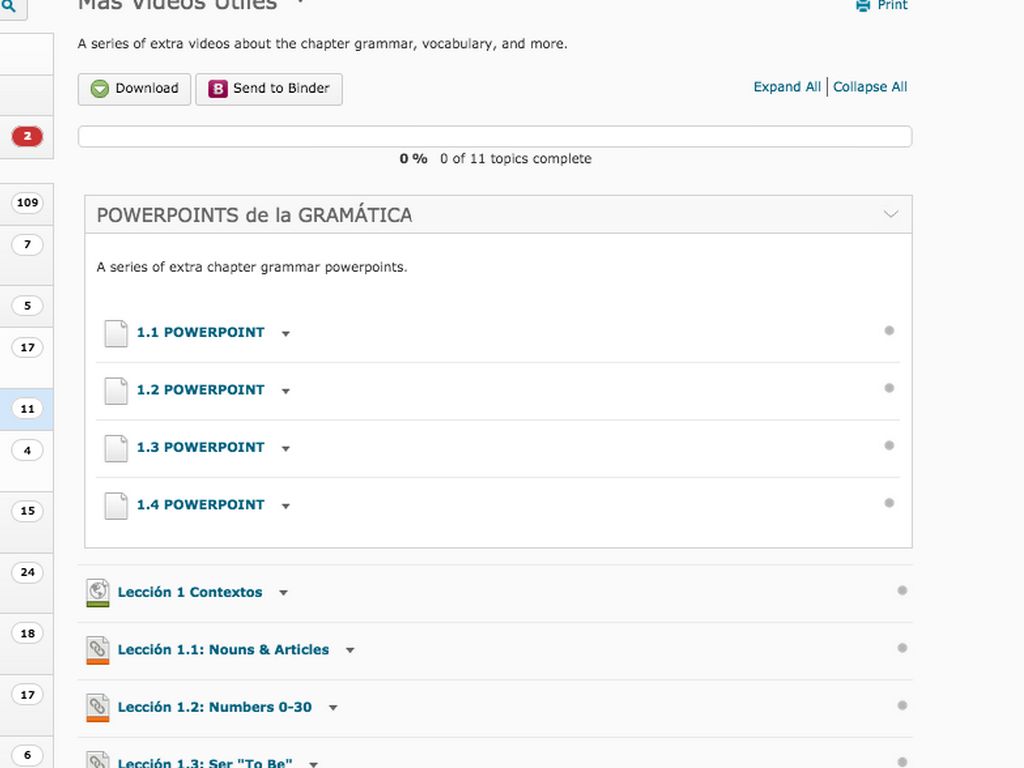Open dropdown arrow next to 1.2 POWERPOINT
Viewport: 1024px width, 768px height.
tap(286, 391)
